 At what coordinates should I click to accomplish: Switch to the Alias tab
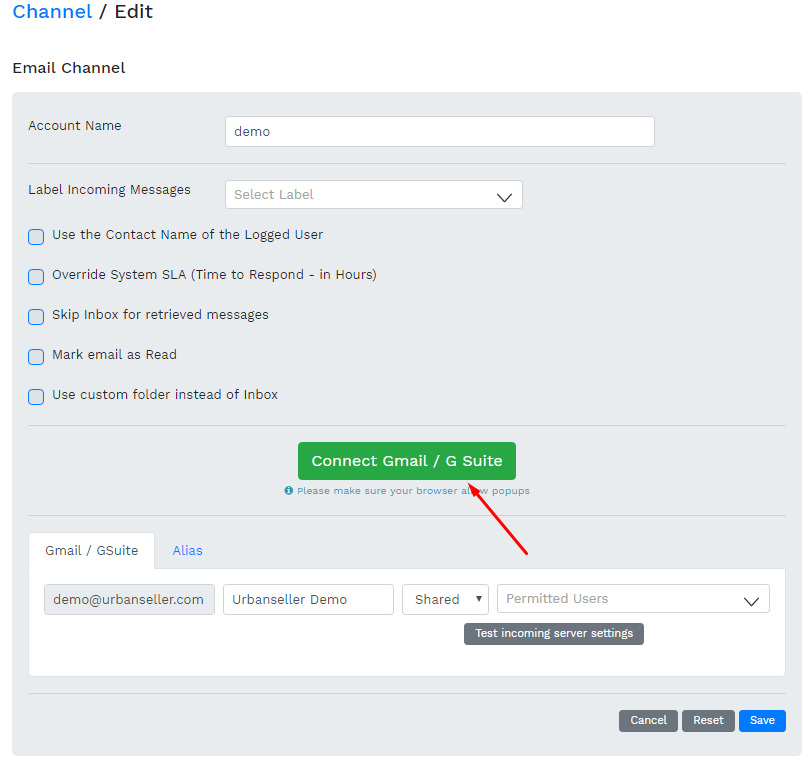pyautogui.click(x=187, y=550)
